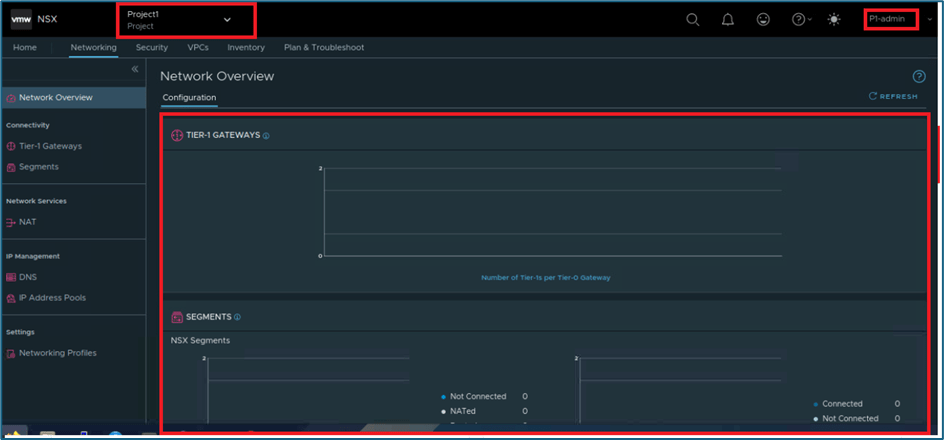Image resolution: width=944 pixels, height=440 pixels.
Task: Go to the Inventory tab
Action: click(x=246, y=47)
